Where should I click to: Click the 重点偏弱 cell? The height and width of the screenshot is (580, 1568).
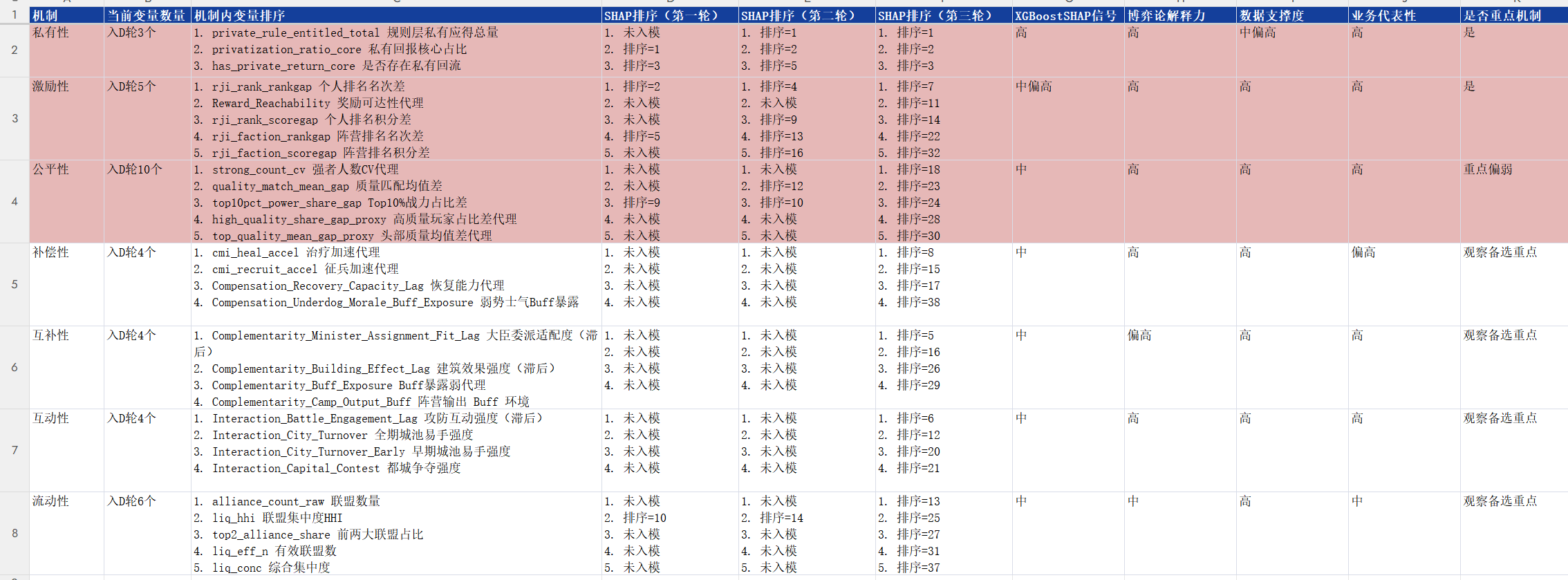tap(1514, 201)
